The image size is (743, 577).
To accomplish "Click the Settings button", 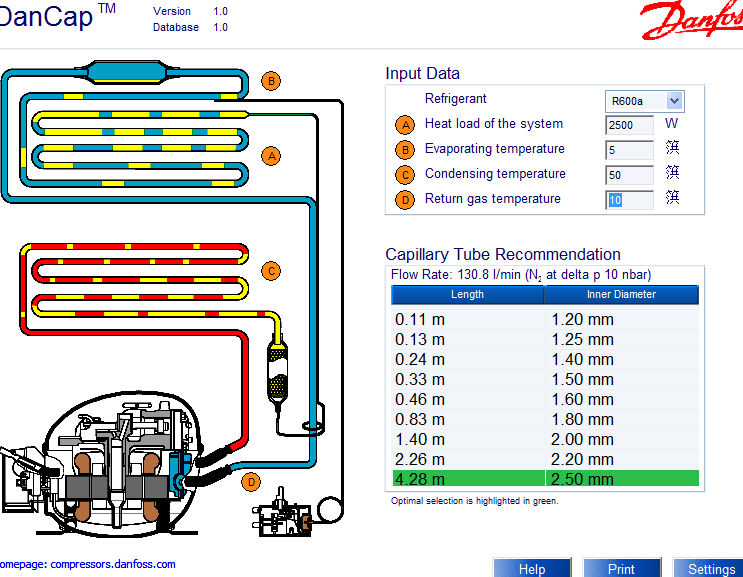I will click(x=709, y=568).
